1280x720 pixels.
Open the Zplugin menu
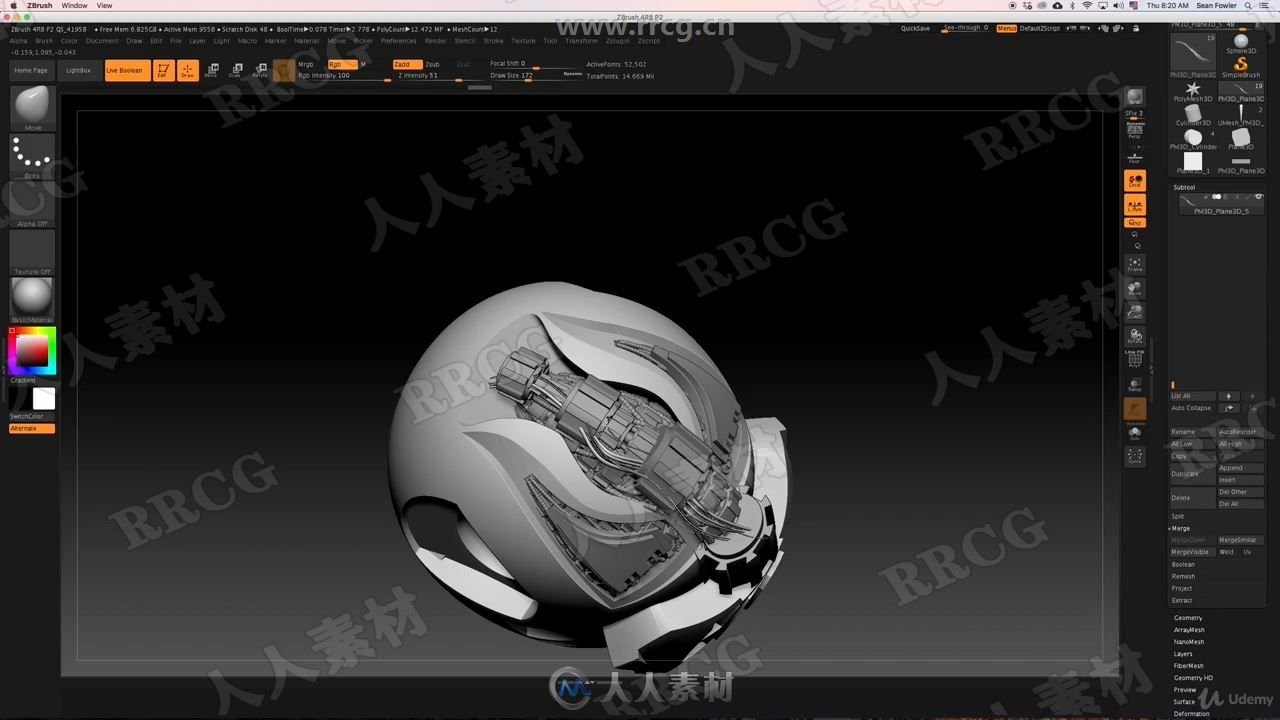point(618,41)
